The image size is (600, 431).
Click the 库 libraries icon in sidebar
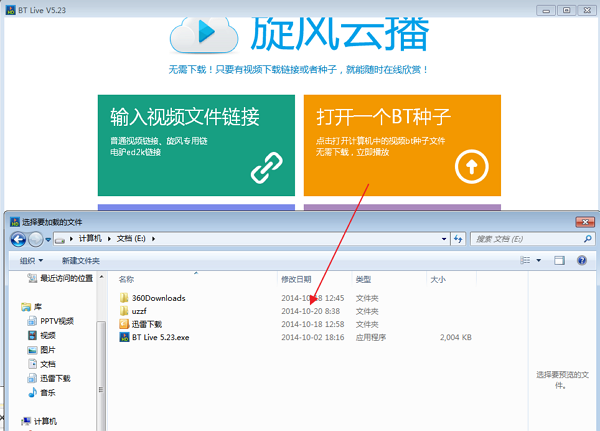click(26, 307)
